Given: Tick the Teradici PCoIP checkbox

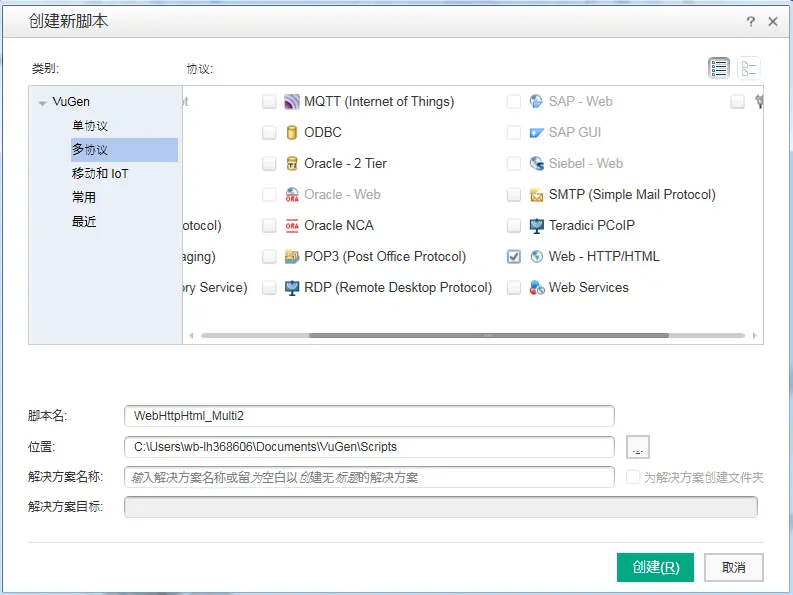Looking at the screenshot, I should coord(514,225).
